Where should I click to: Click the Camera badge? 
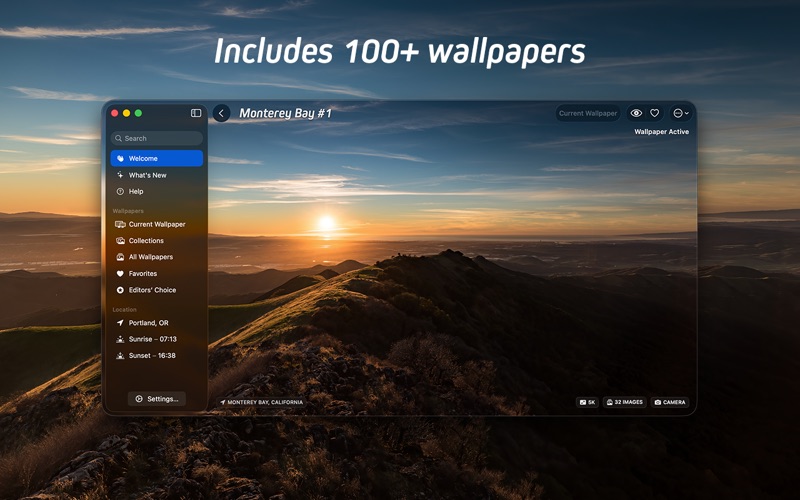(670, 402)
